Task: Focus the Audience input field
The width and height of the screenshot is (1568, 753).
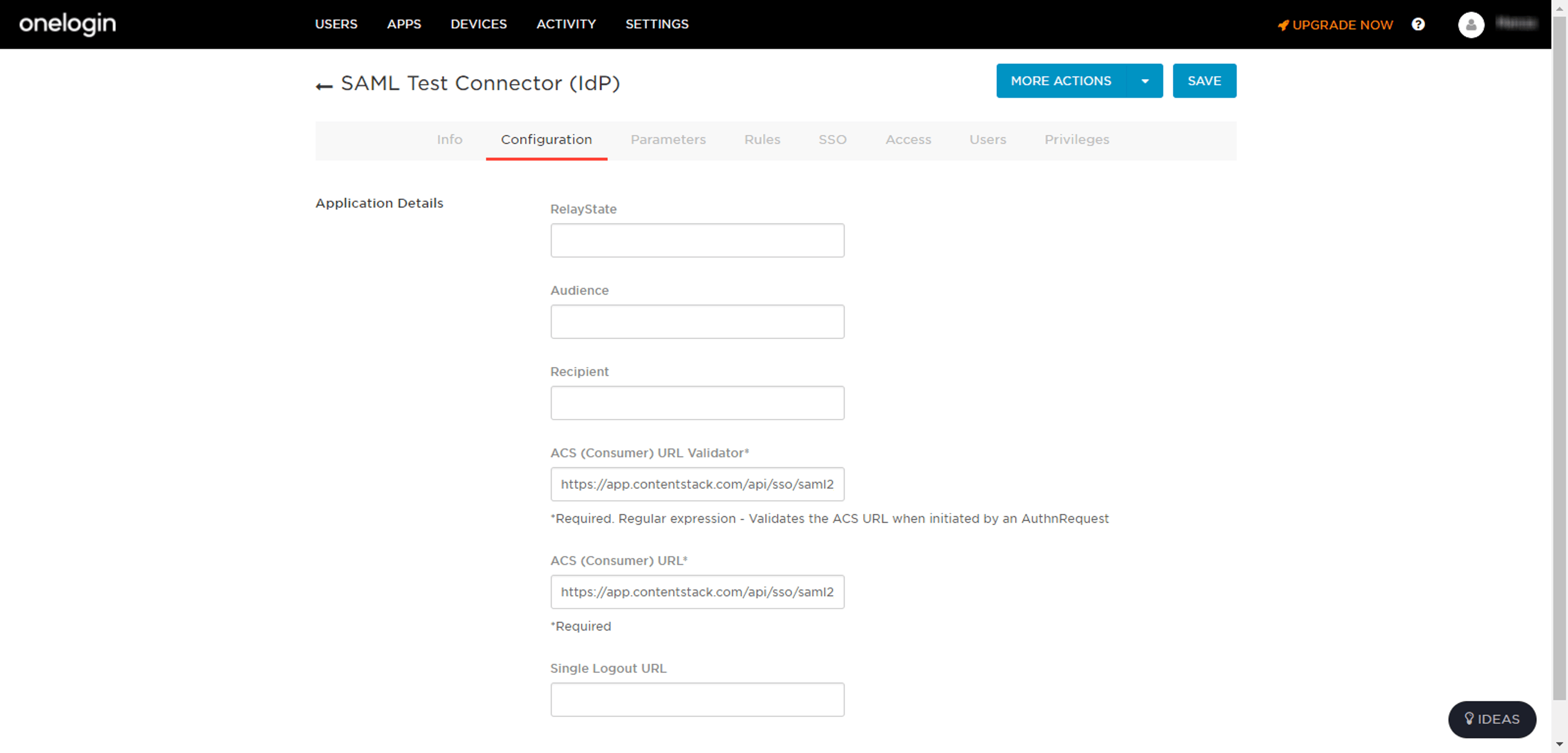Action: [x=697, y=322]
